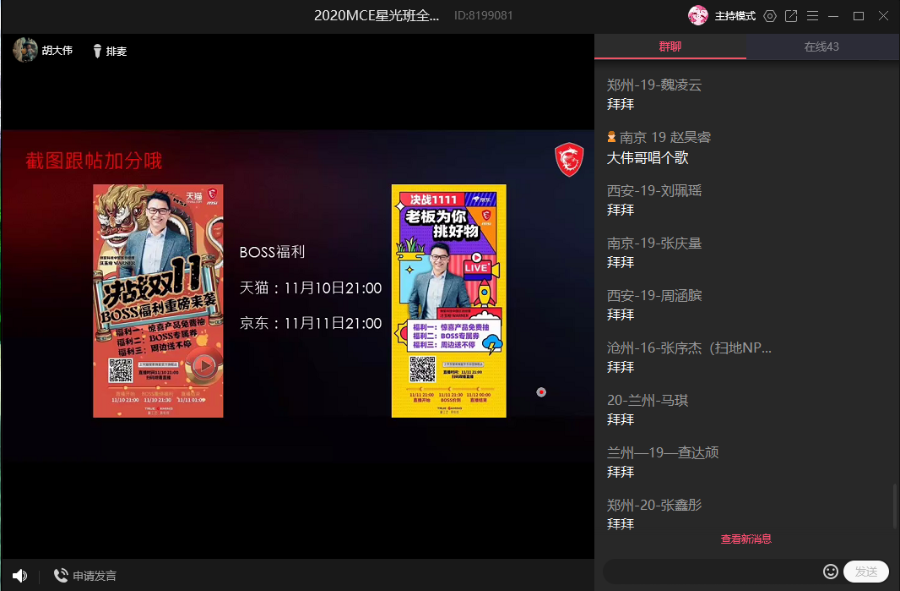Mute the speaker volume icon
900x591 pixels.
pos(20,575)
